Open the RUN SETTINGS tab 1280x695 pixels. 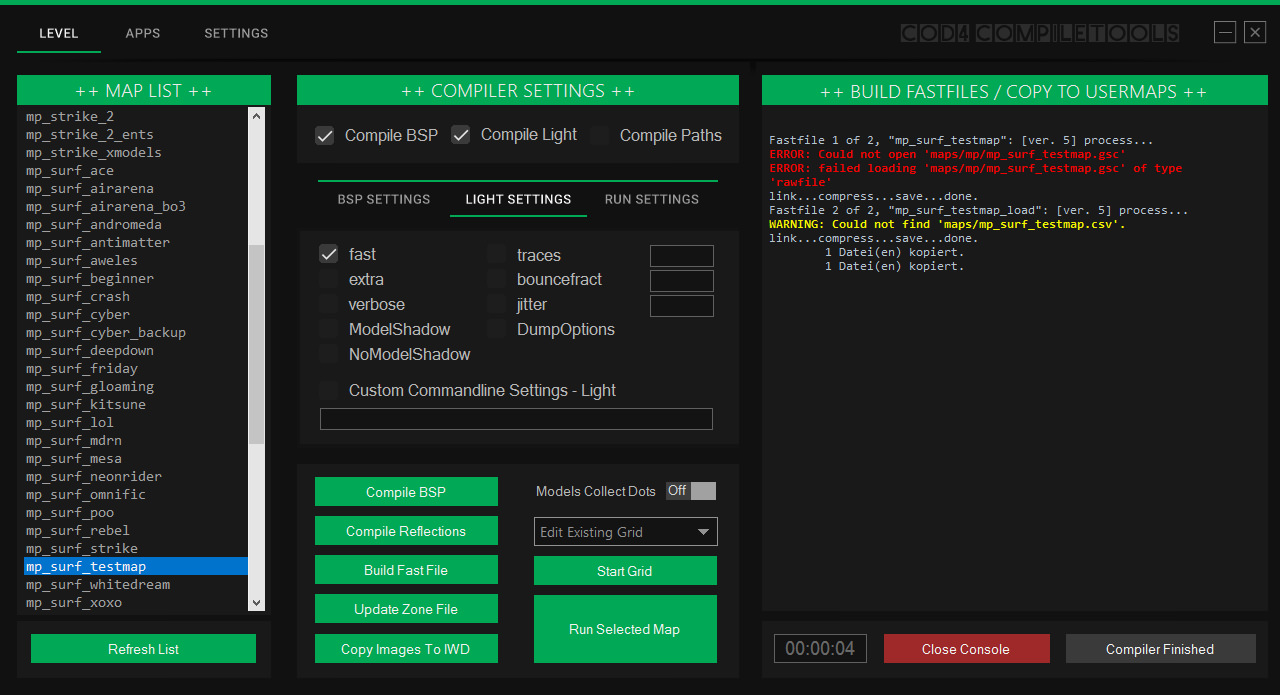652,199
